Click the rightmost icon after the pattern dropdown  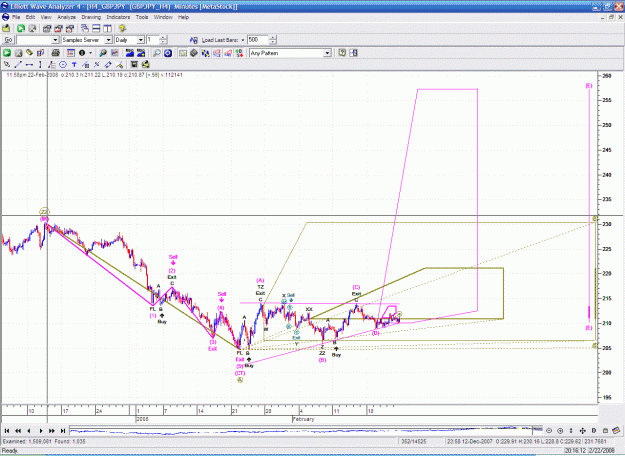click(x=353, y=53)
